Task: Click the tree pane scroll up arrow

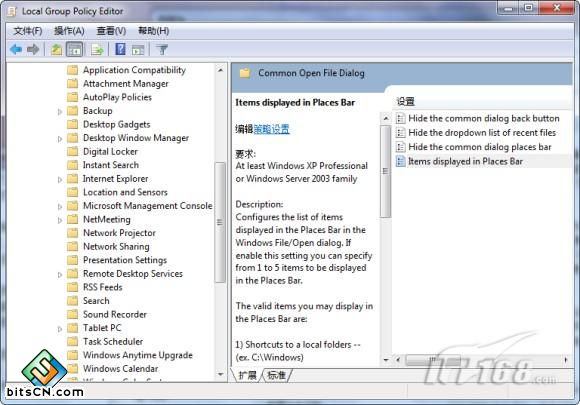Action: (x=220, y=70)
